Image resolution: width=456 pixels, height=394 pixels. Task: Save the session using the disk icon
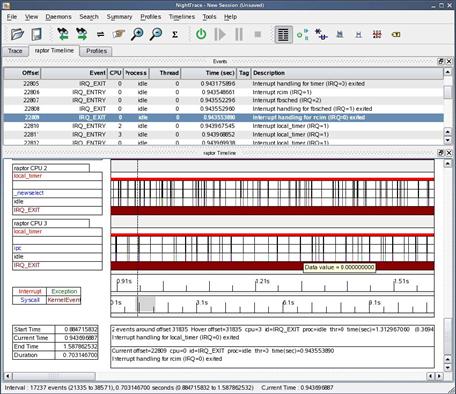[x=36, y=34]
